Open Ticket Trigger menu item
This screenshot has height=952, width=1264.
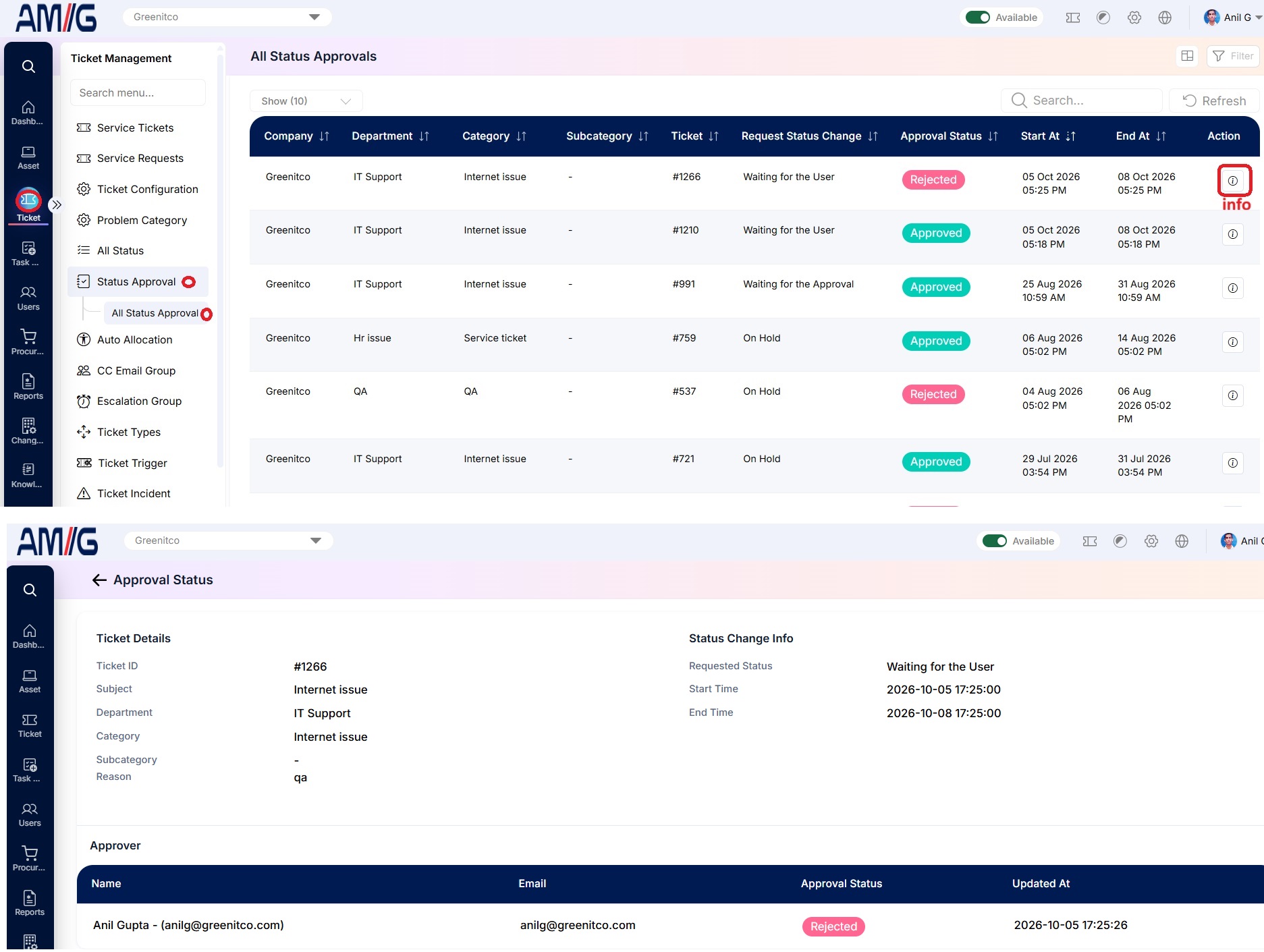point(132,463)
